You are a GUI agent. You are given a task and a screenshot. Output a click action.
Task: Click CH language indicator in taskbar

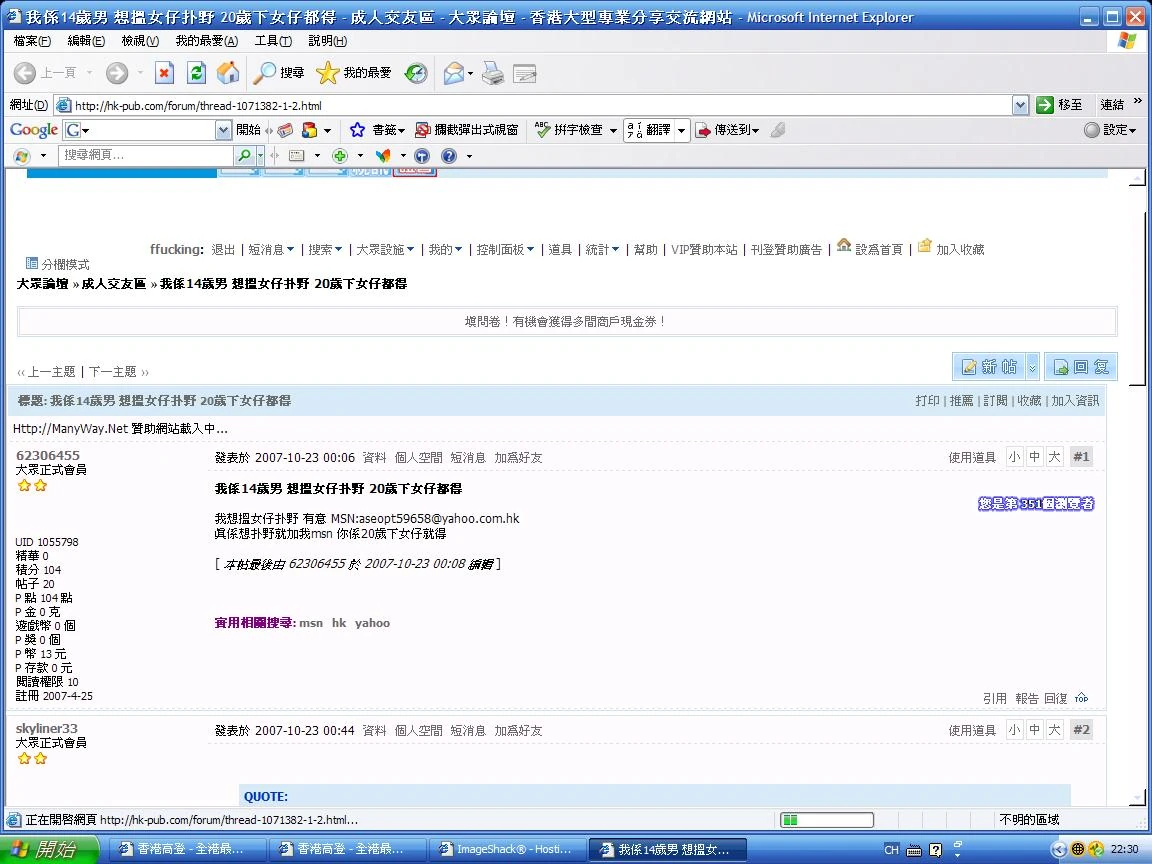click(891, 850)
